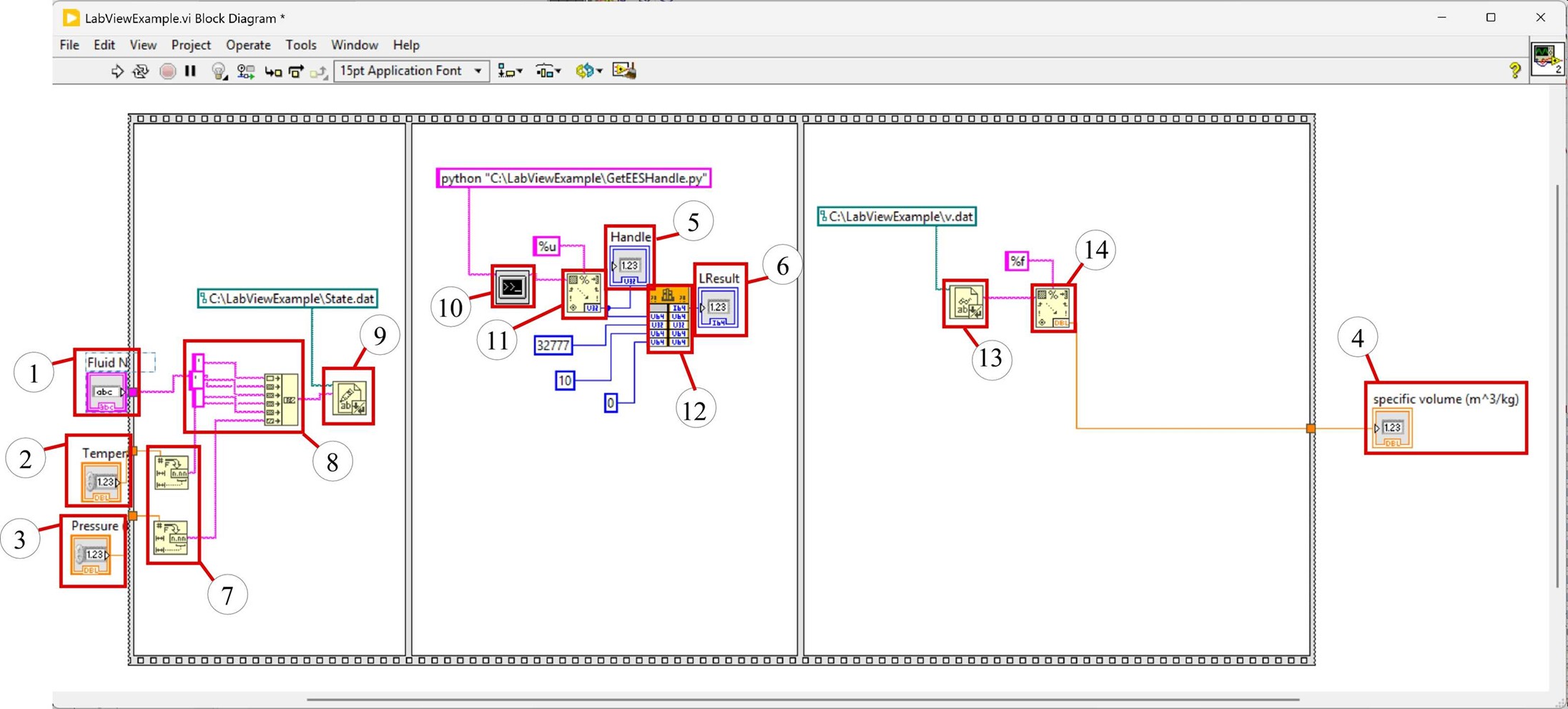
Task: Select the Read From Text File node labeled 13
Action: [x=965, y=303]
